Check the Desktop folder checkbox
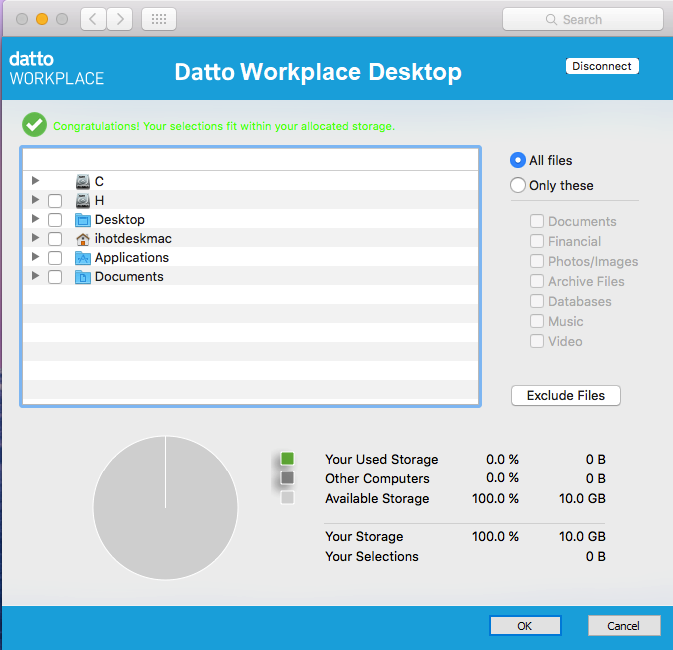Viewport: 673px width, 650px height. click(x=55, y=220)
